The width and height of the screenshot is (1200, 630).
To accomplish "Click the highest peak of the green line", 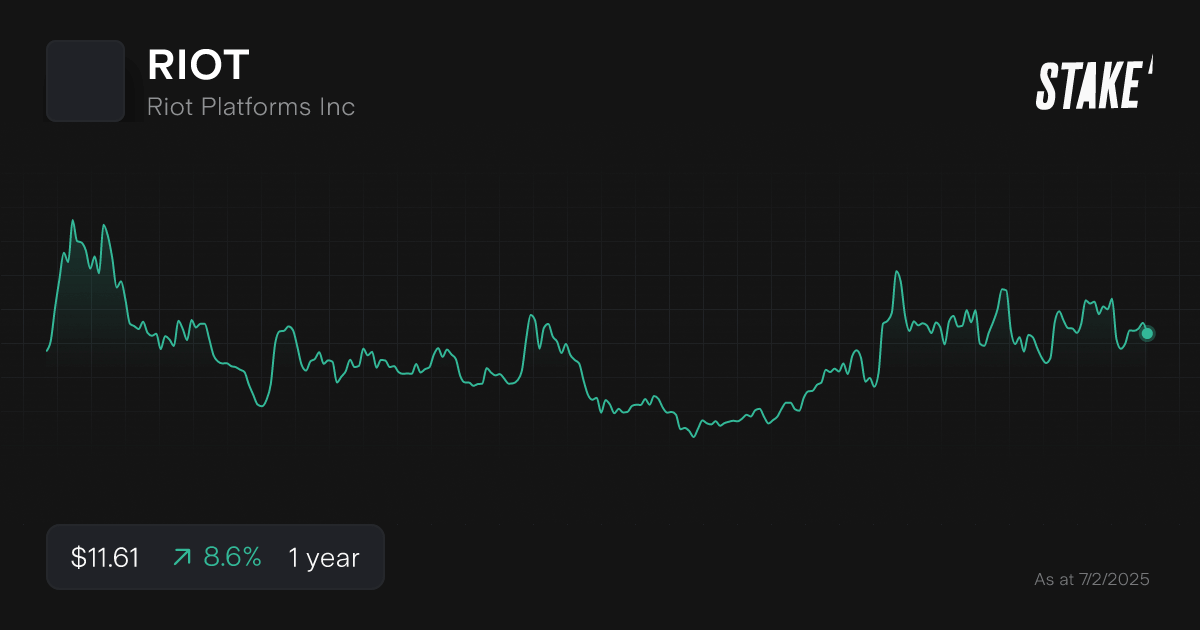I will [x=74, y=220].
